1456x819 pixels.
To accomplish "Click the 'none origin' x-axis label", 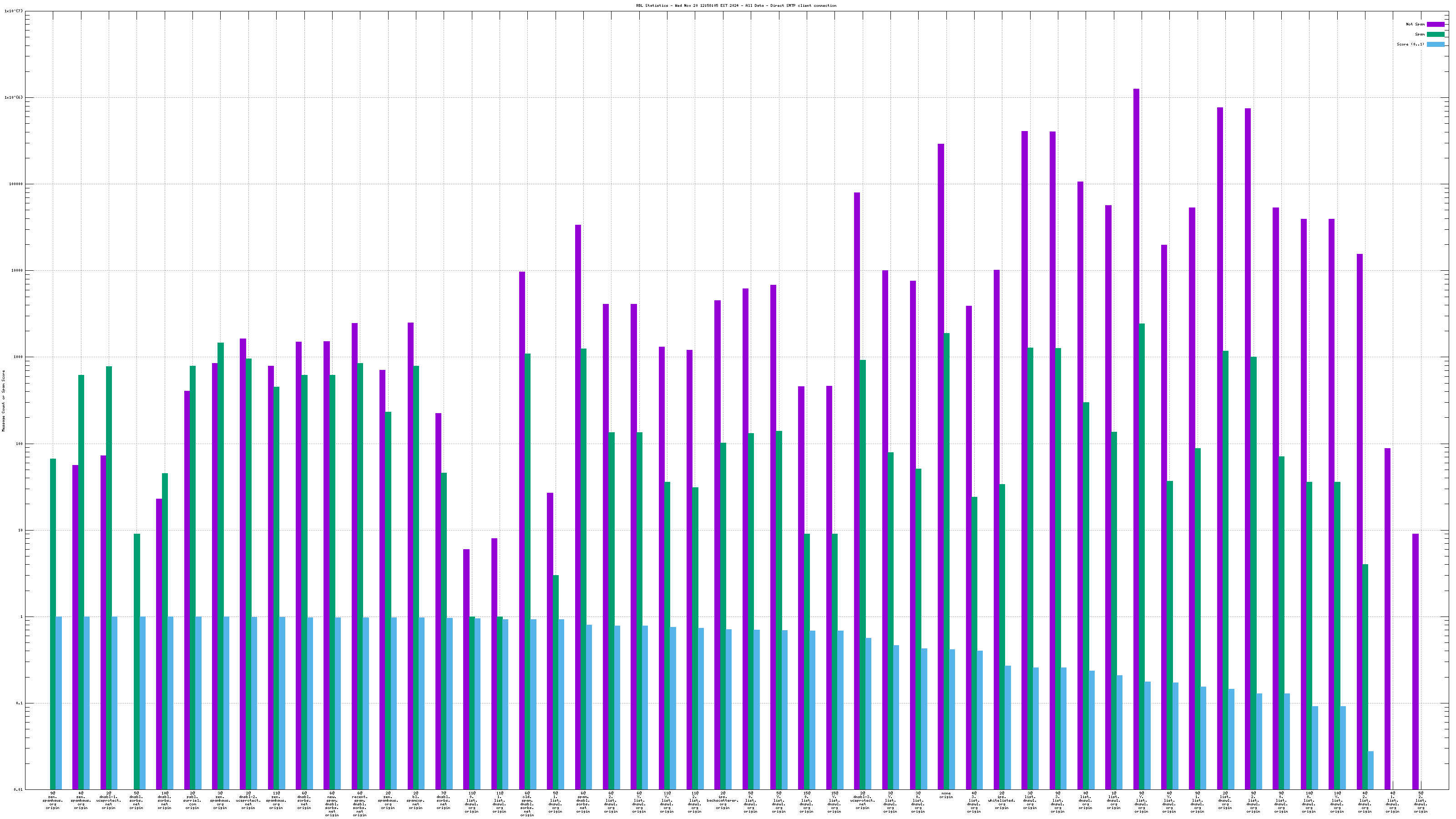I will coord(946,795).
